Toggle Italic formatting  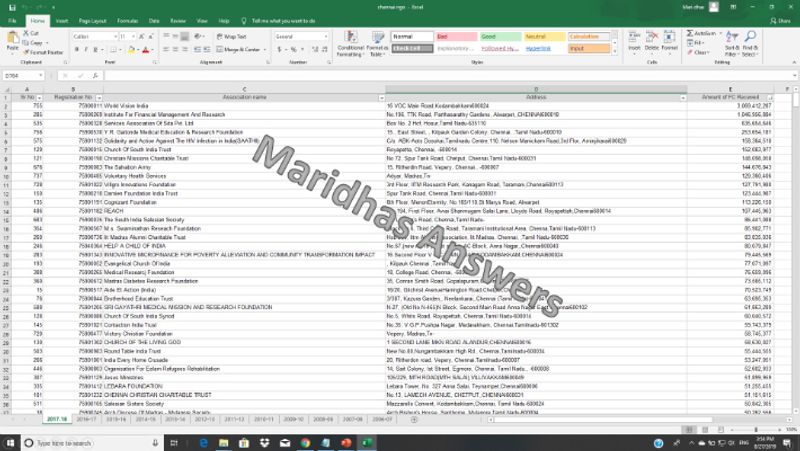click(84, 48)
